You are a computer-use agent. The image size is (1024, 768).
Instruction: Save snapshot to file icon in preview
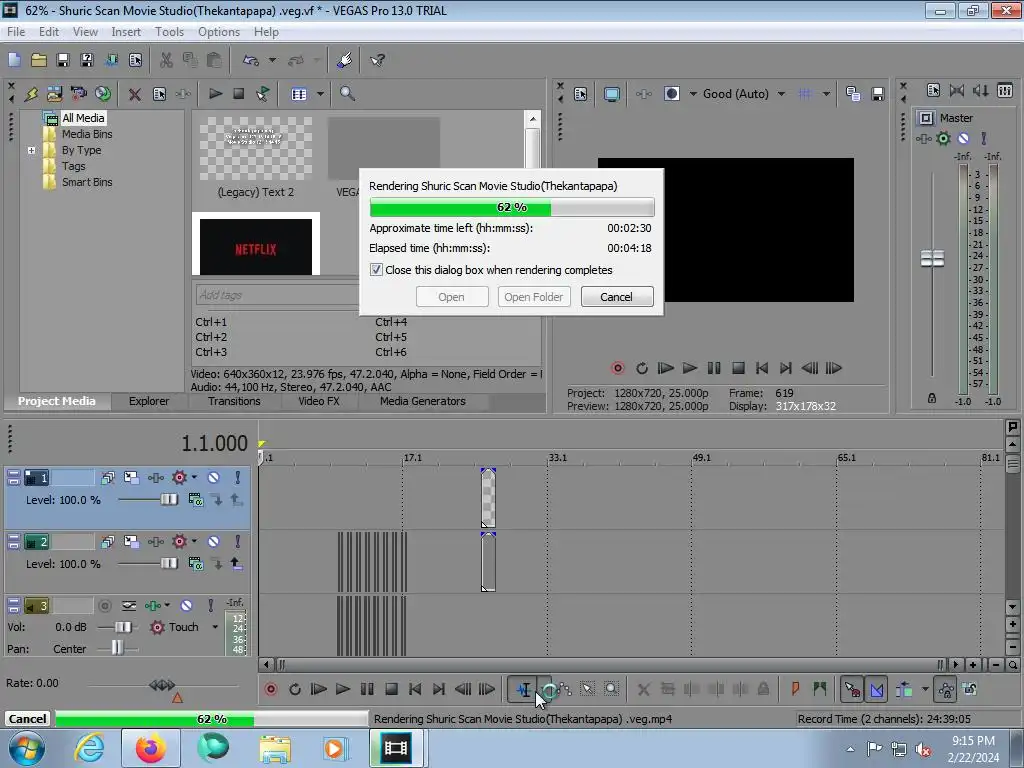coord(878,94)
